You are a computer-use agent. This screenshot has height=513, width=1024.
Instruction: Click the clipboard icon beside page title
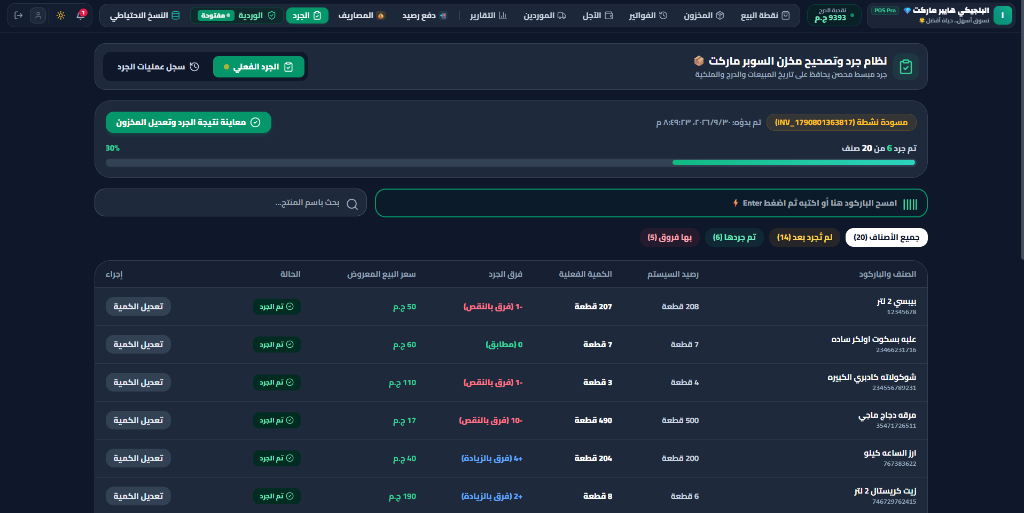click(906, 67)
